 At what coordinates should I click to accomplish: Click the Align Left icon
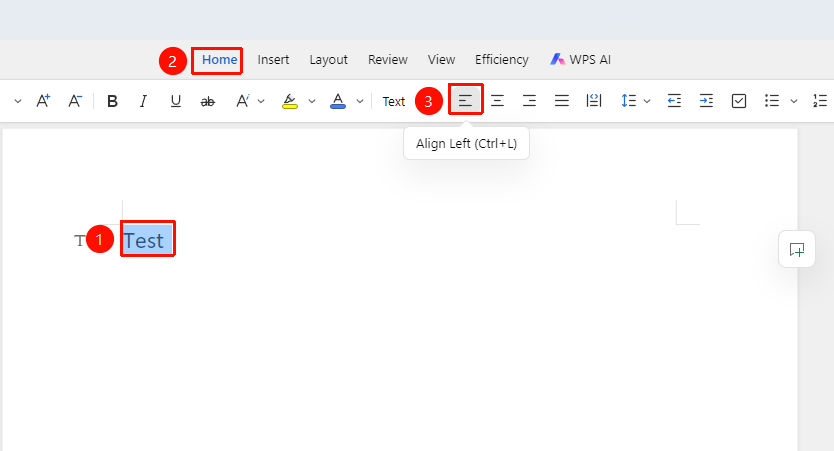465,100
